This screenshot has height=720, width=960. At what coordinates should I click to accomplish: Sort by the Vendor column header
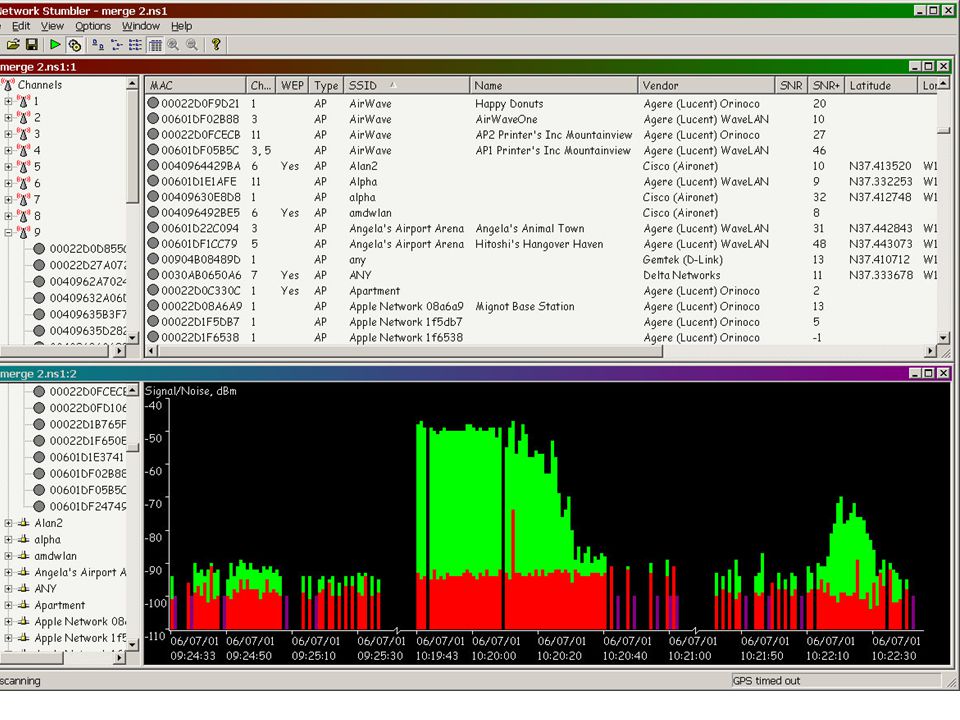(x=705, y=85)
